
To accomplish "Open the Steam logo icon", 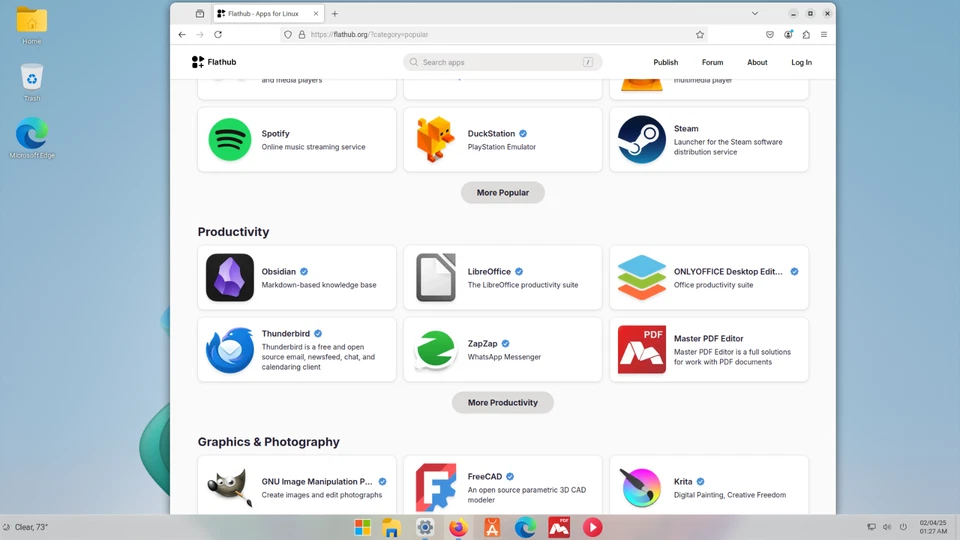I will click(642, 140).
